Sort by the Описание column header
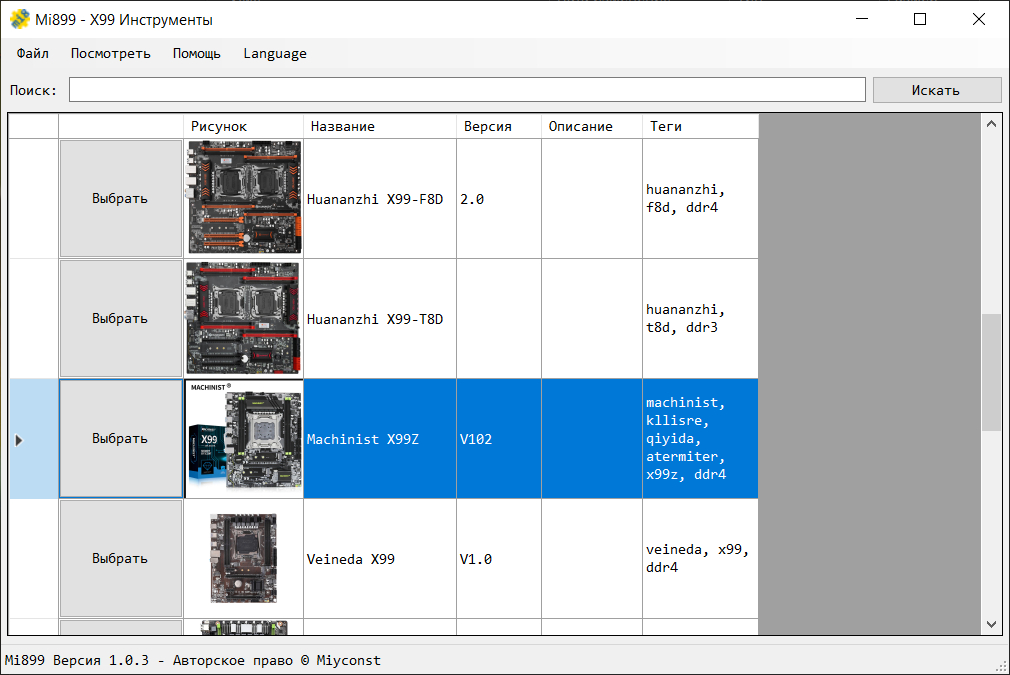Image resolution: width=1010 pixels, height=675 pixels. pyautogui.click(x=592, y=126)
